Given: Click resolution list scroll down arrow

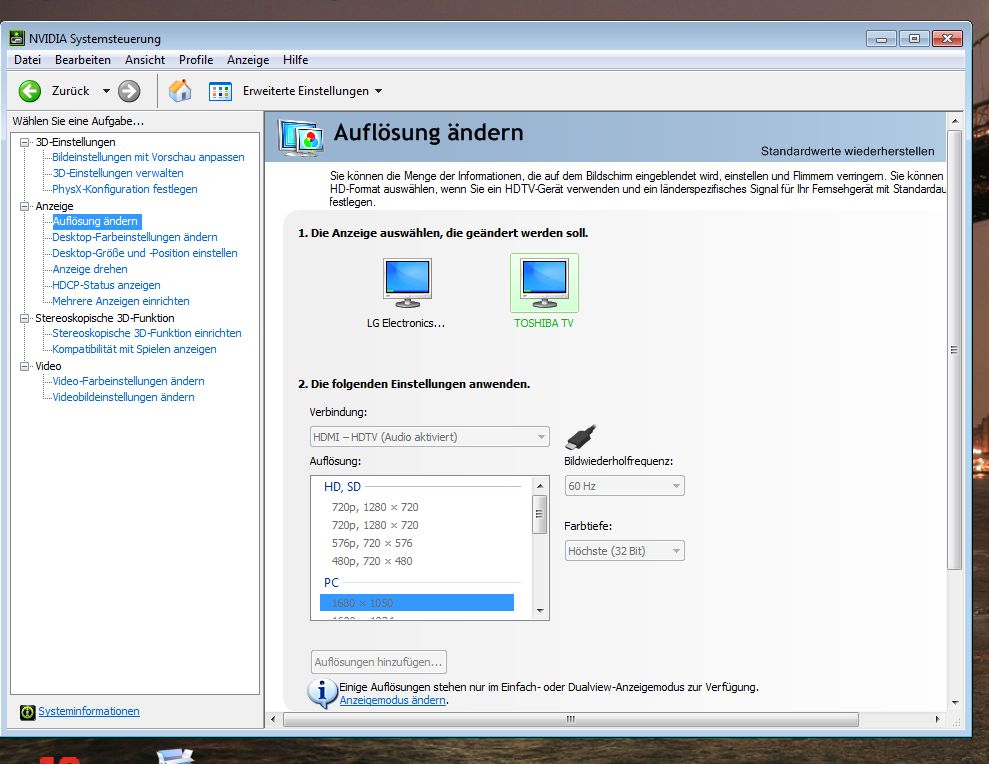Looking at the screenshot, I should [x=540, y=611].
